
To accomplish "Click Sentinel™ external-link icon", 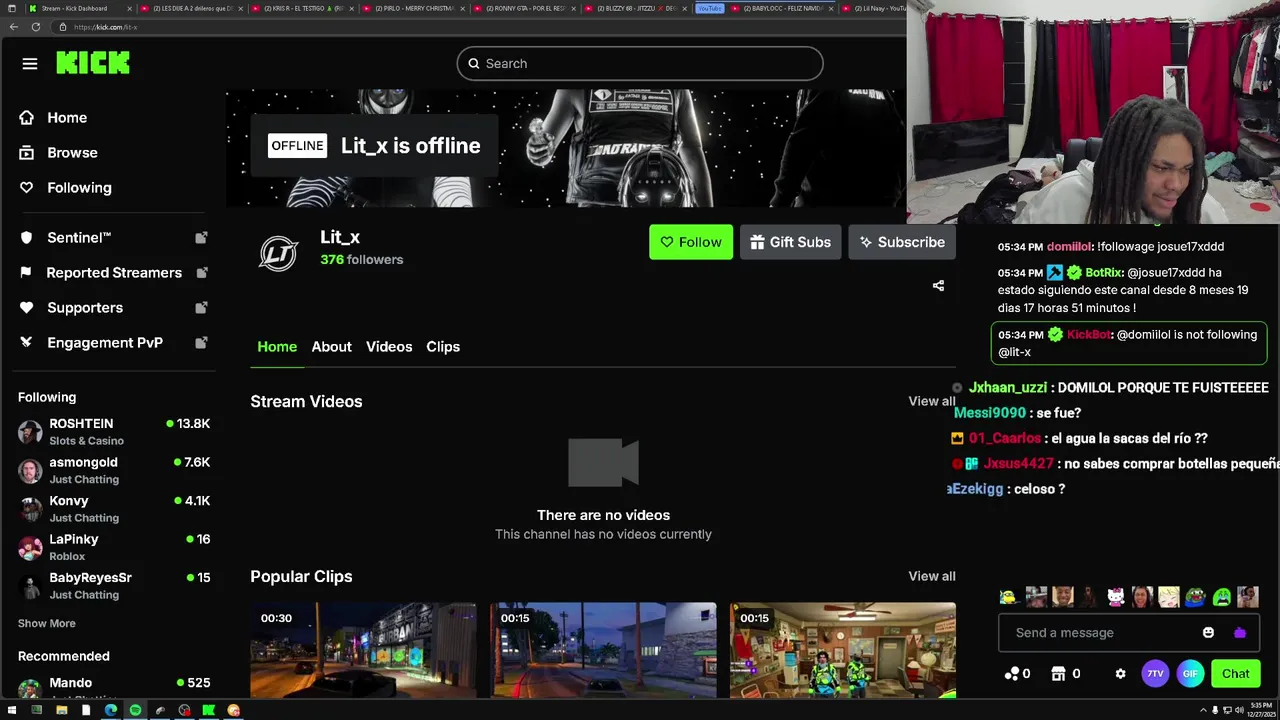I will tap(201, 238).
